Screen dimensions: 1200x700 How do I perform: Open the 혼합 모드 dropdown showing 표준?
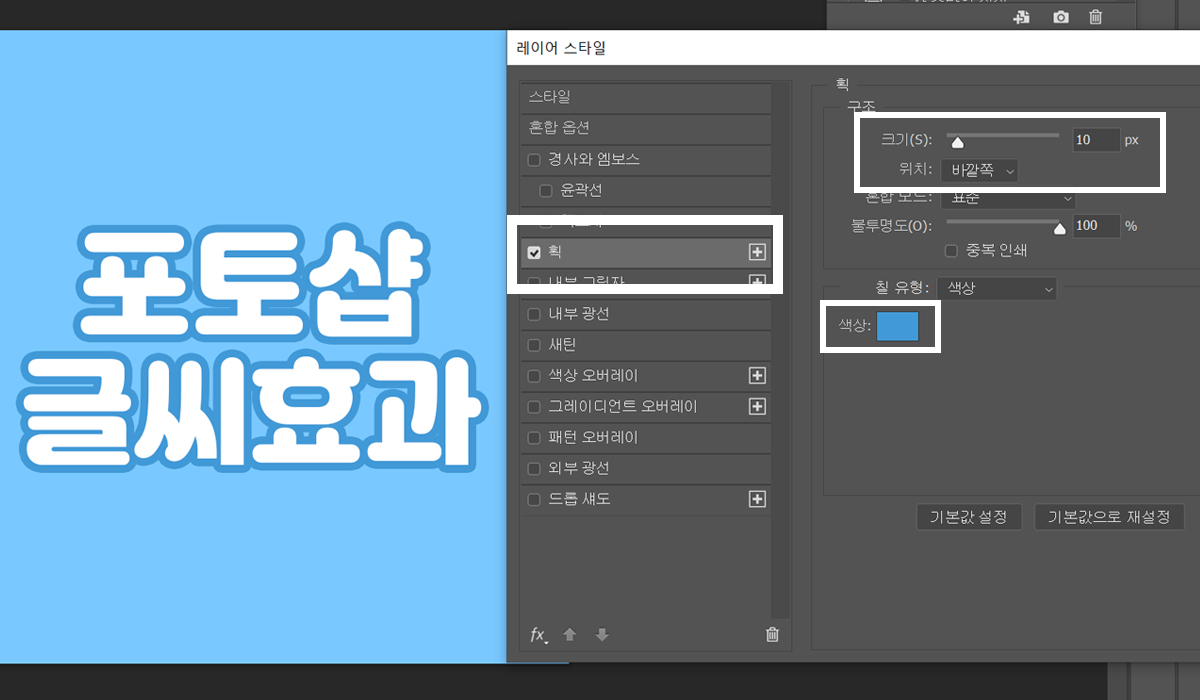pos(1008,199)
